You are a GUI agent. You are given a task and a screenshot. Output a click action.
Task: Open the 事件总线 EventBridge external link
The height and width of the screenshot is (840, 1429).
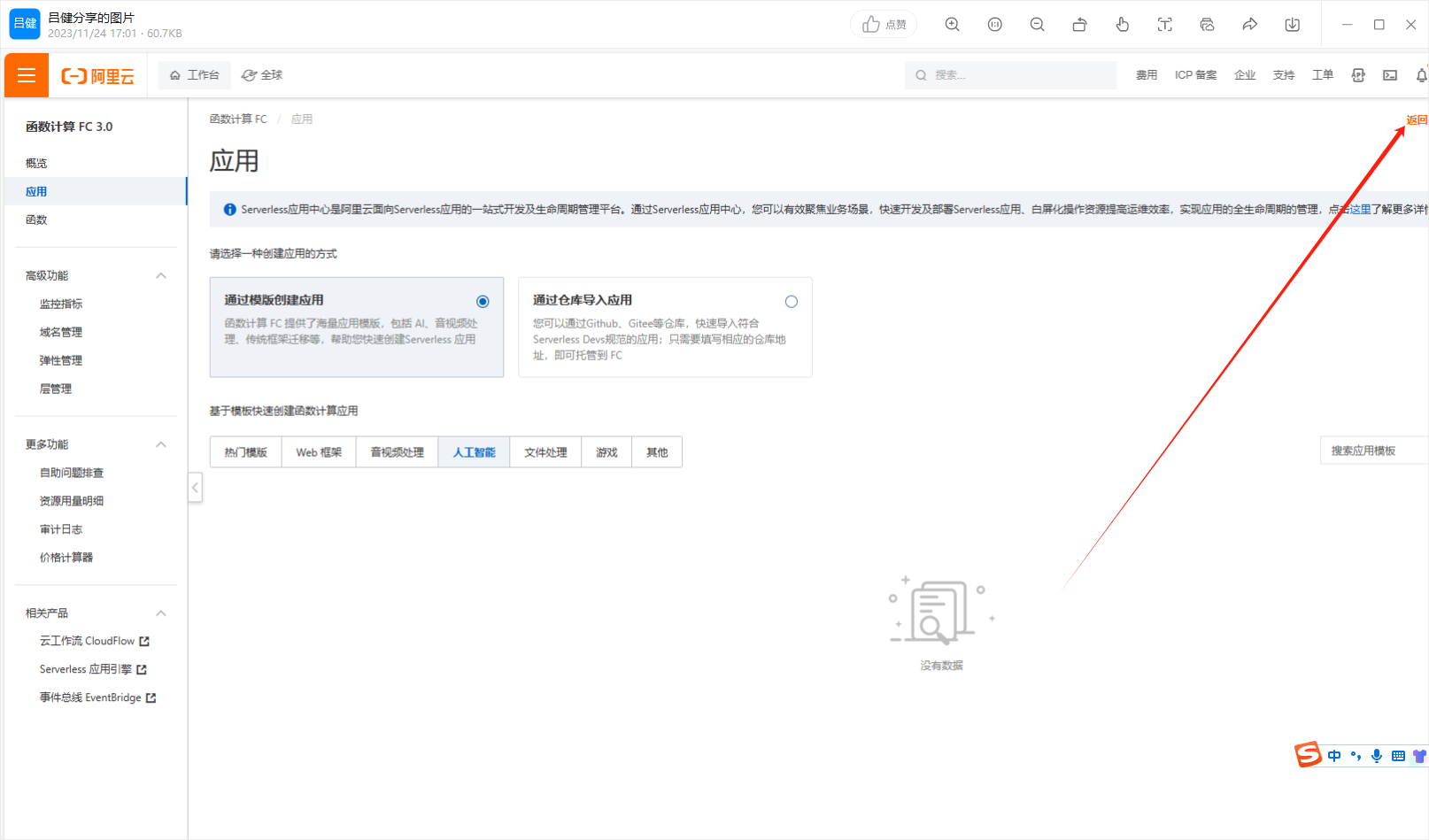pos(98,697)
